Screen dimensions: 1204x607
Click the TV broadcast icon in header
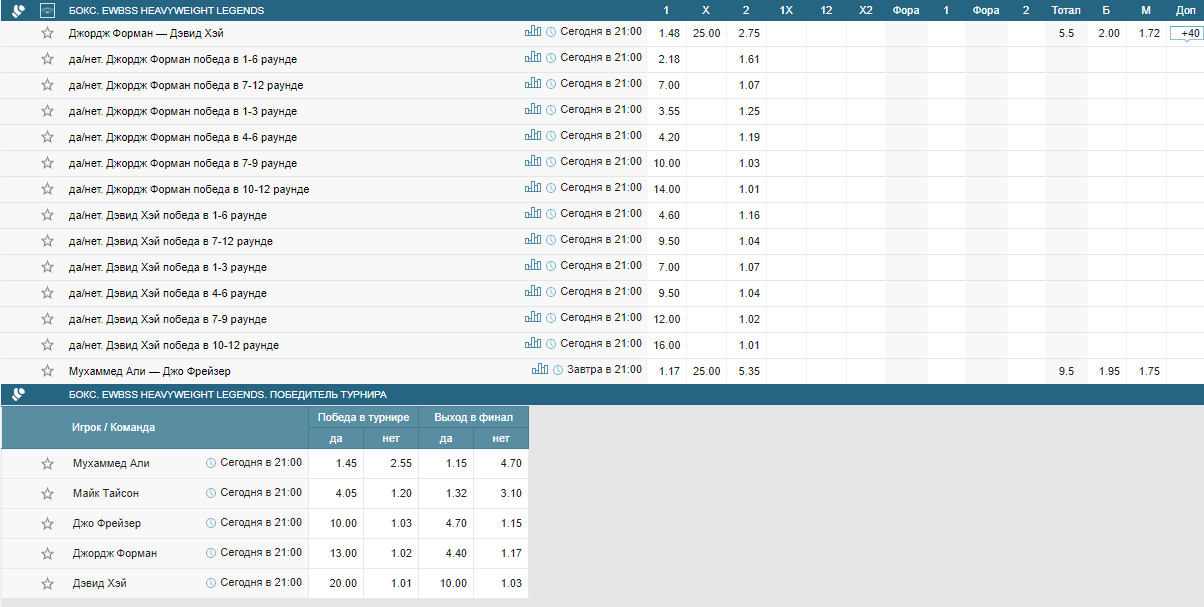click(x=47, y=11)
